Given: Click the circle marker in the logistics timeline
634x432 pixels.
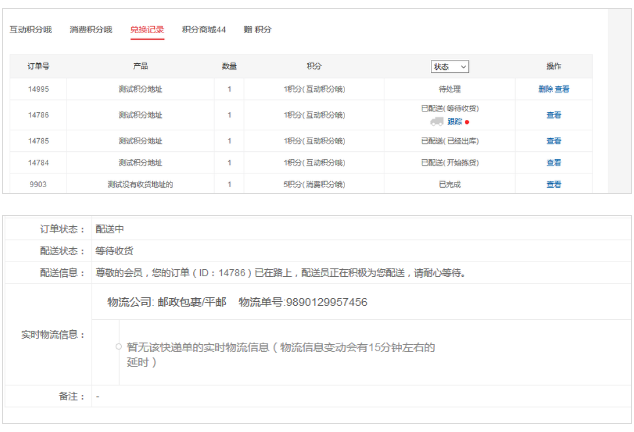Looking at the screenshot, I should [x=118, y=347].
